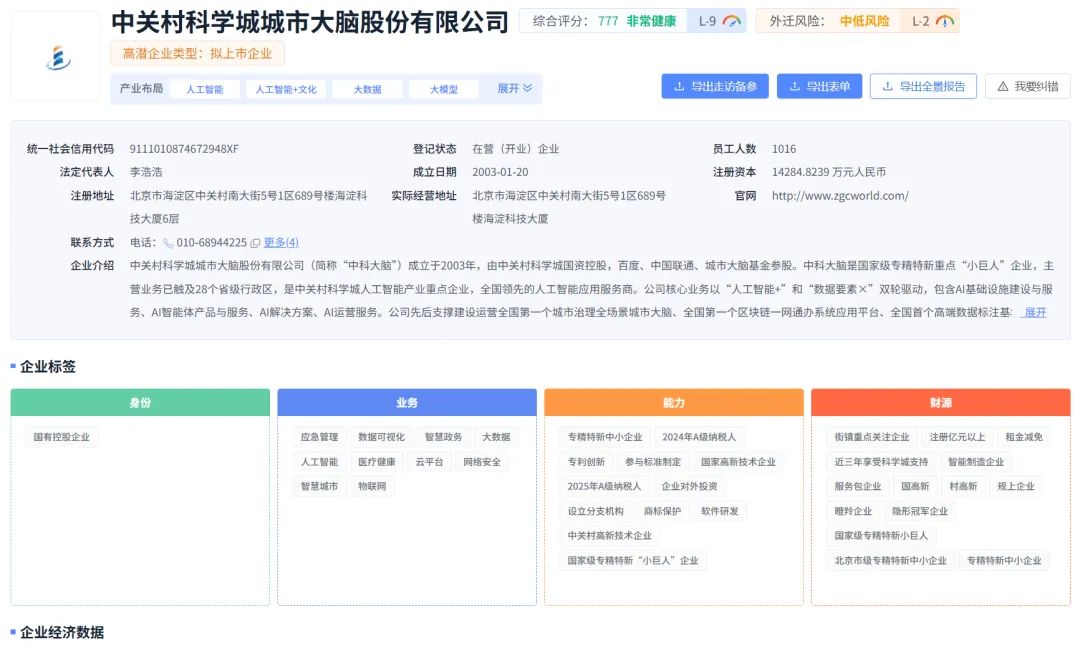Open the official website link zgcworld.com
This screenshot has height=655, width=1080.
coord(840,196)
